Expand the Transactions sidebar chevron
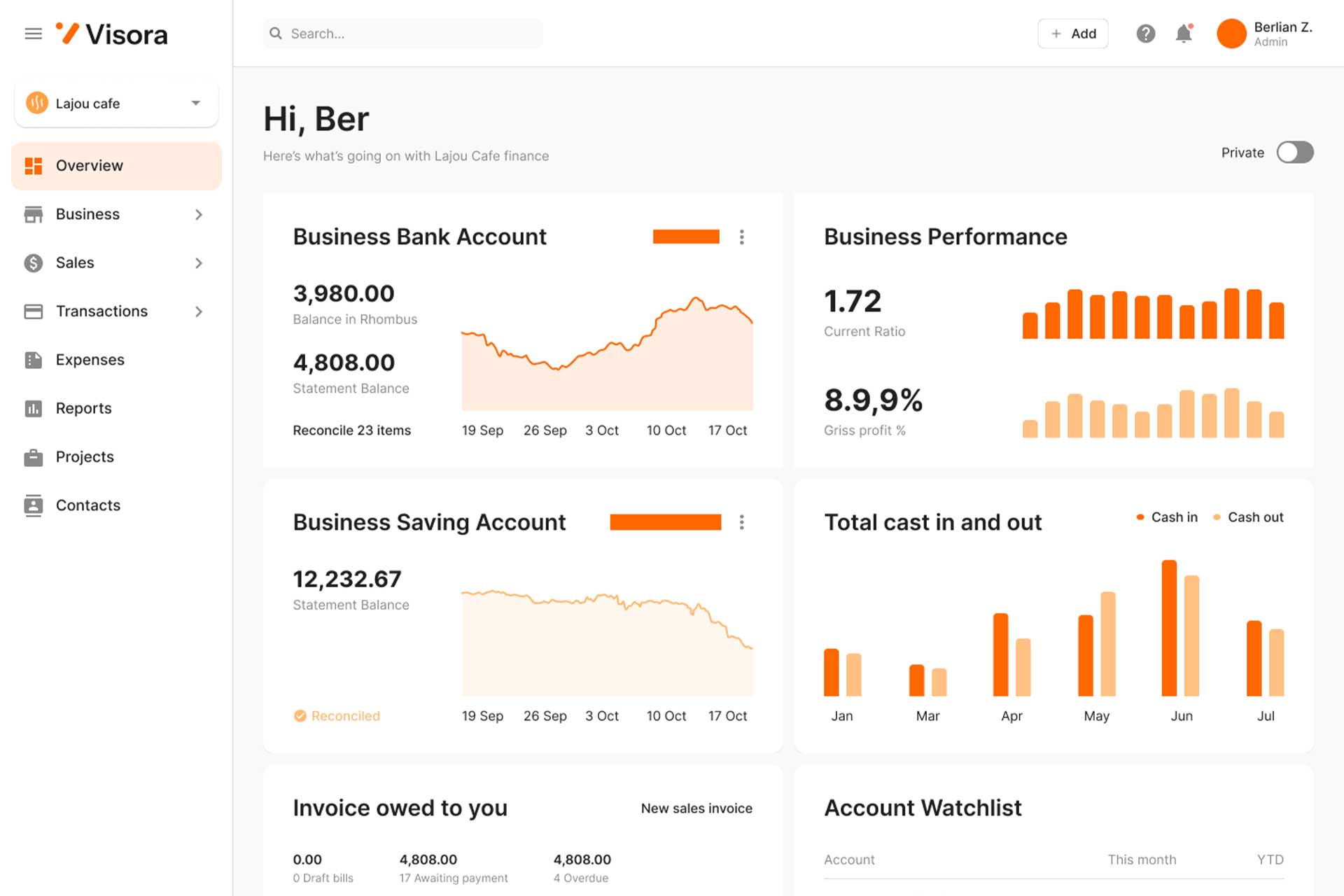 pos(199,311)
